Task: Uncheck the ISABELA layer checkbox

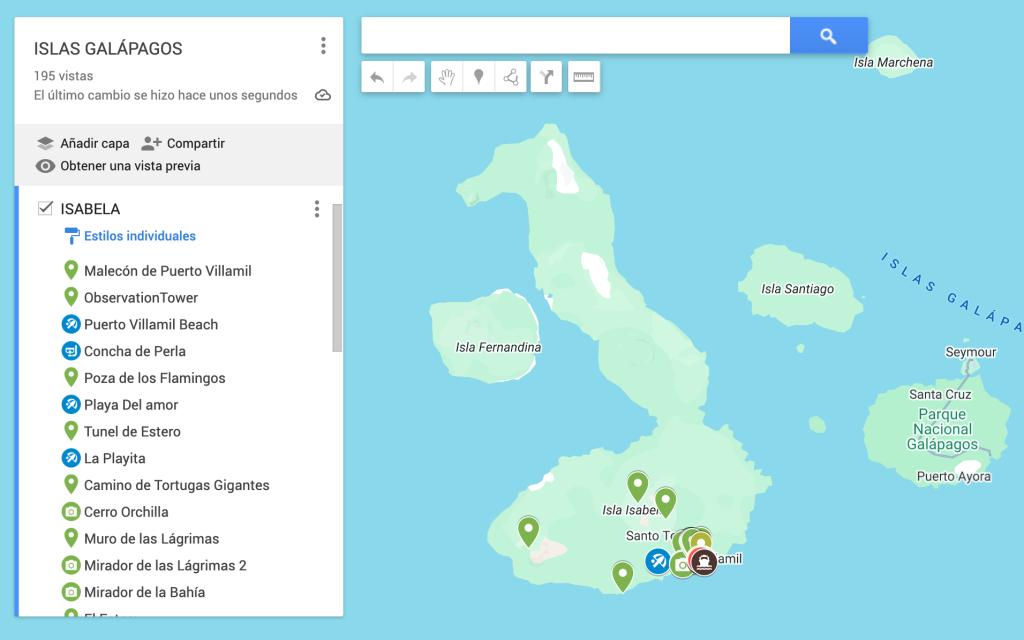Action: [x=44, y=208]
